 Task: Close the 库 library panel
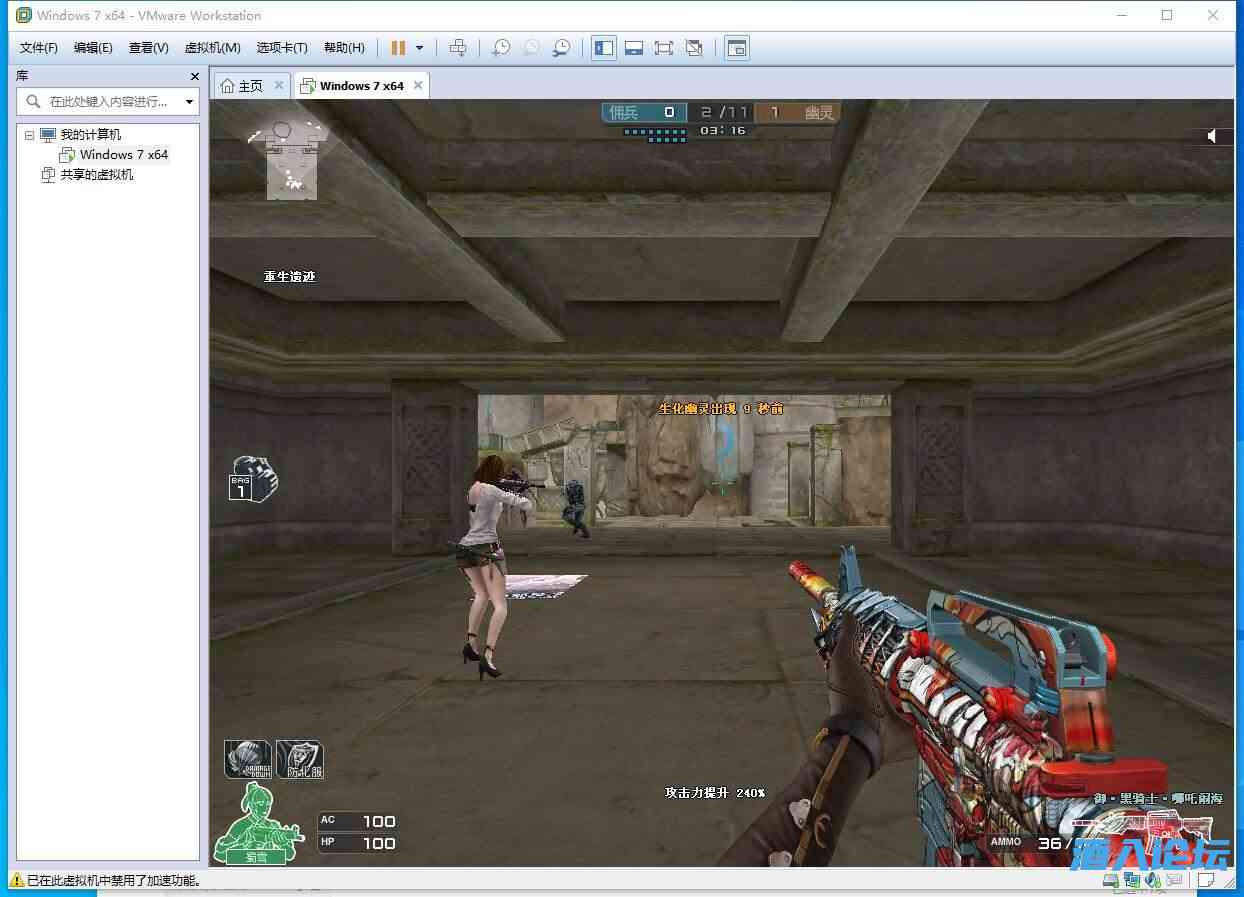click(195, 76)
